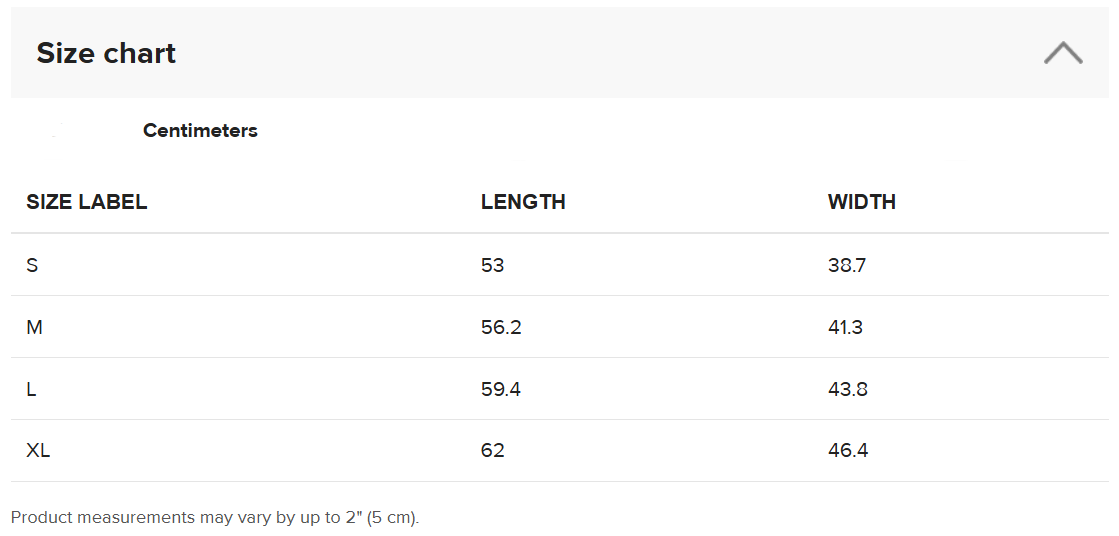Select the L size label cell
The height and width of the screenshot is (536, 1119).
[x=32, y=389]
